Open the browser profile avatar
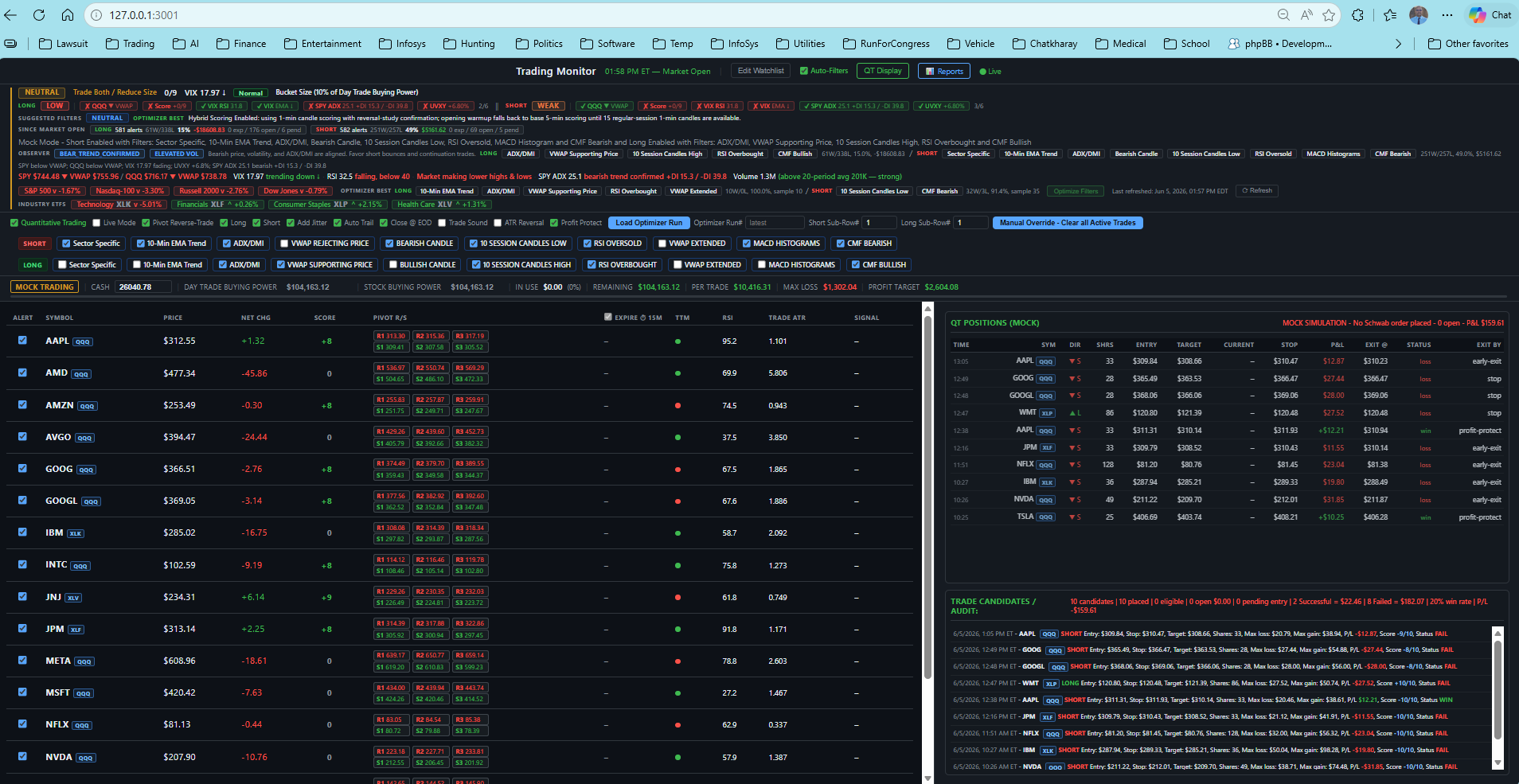This screenshot has height=784, width=1519. pos(1419,14)
